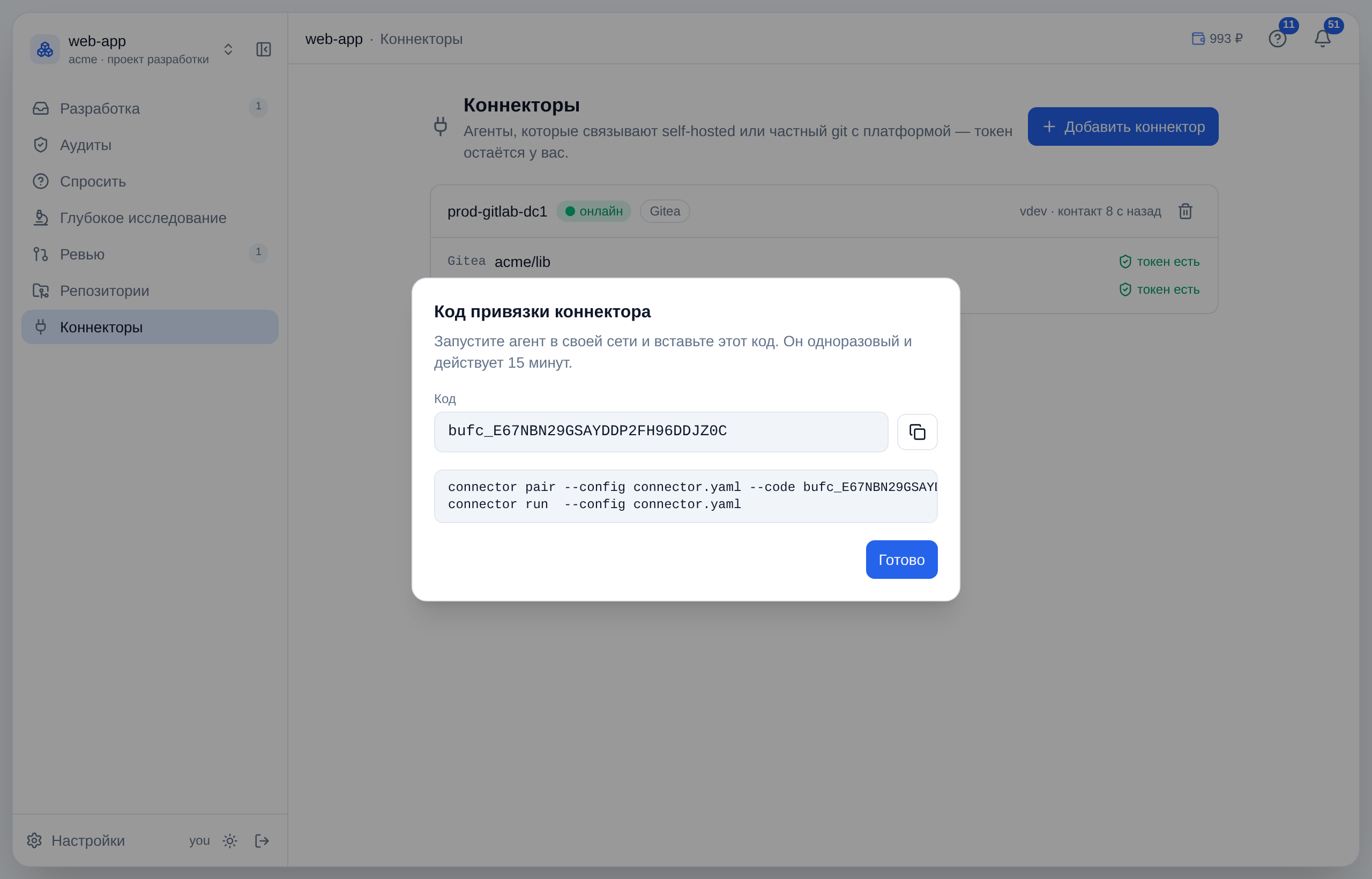
Task: Open notifications bell with 51 badge
Action: 1322,39
